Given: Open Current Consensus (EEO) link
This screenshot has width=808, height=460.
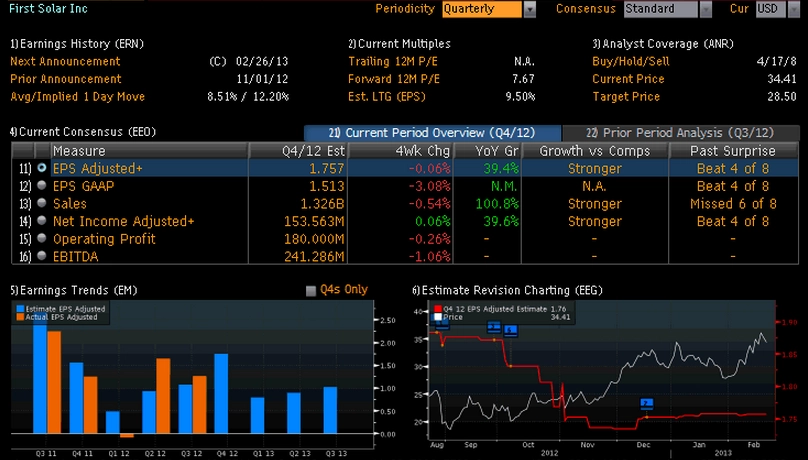Looking at the screenshot, I should (83, 132).
